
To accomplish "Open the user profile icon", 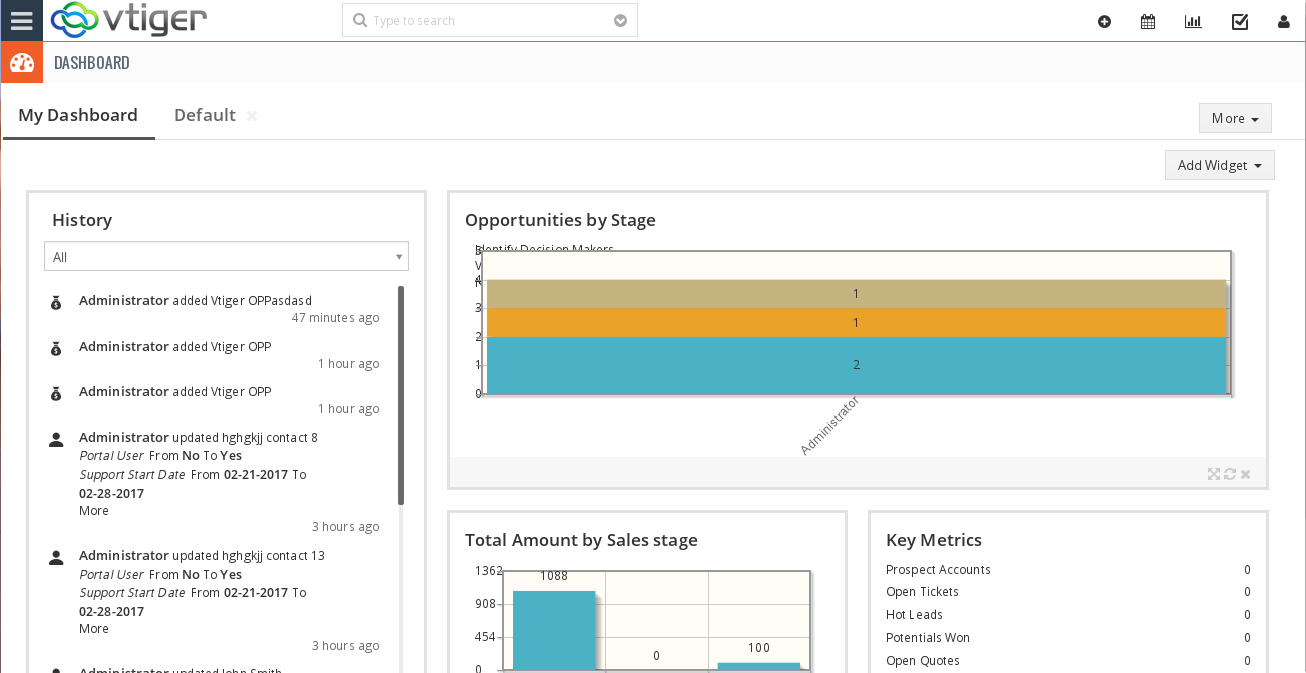I will 1284,21.
